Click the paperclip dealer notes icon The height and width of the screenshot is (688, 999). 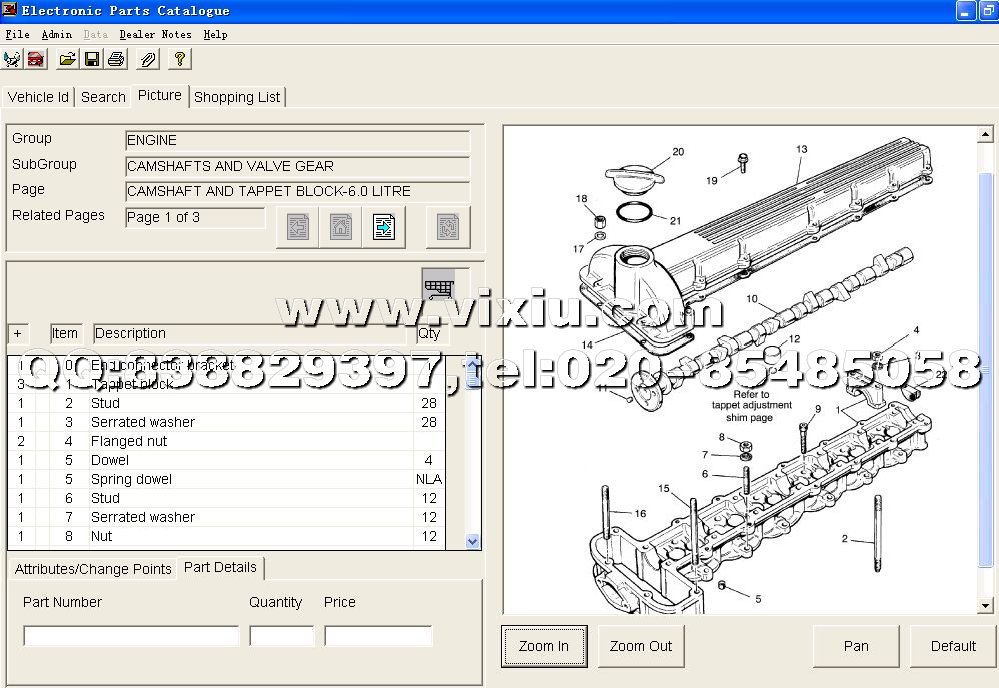[x=148, y=59]
